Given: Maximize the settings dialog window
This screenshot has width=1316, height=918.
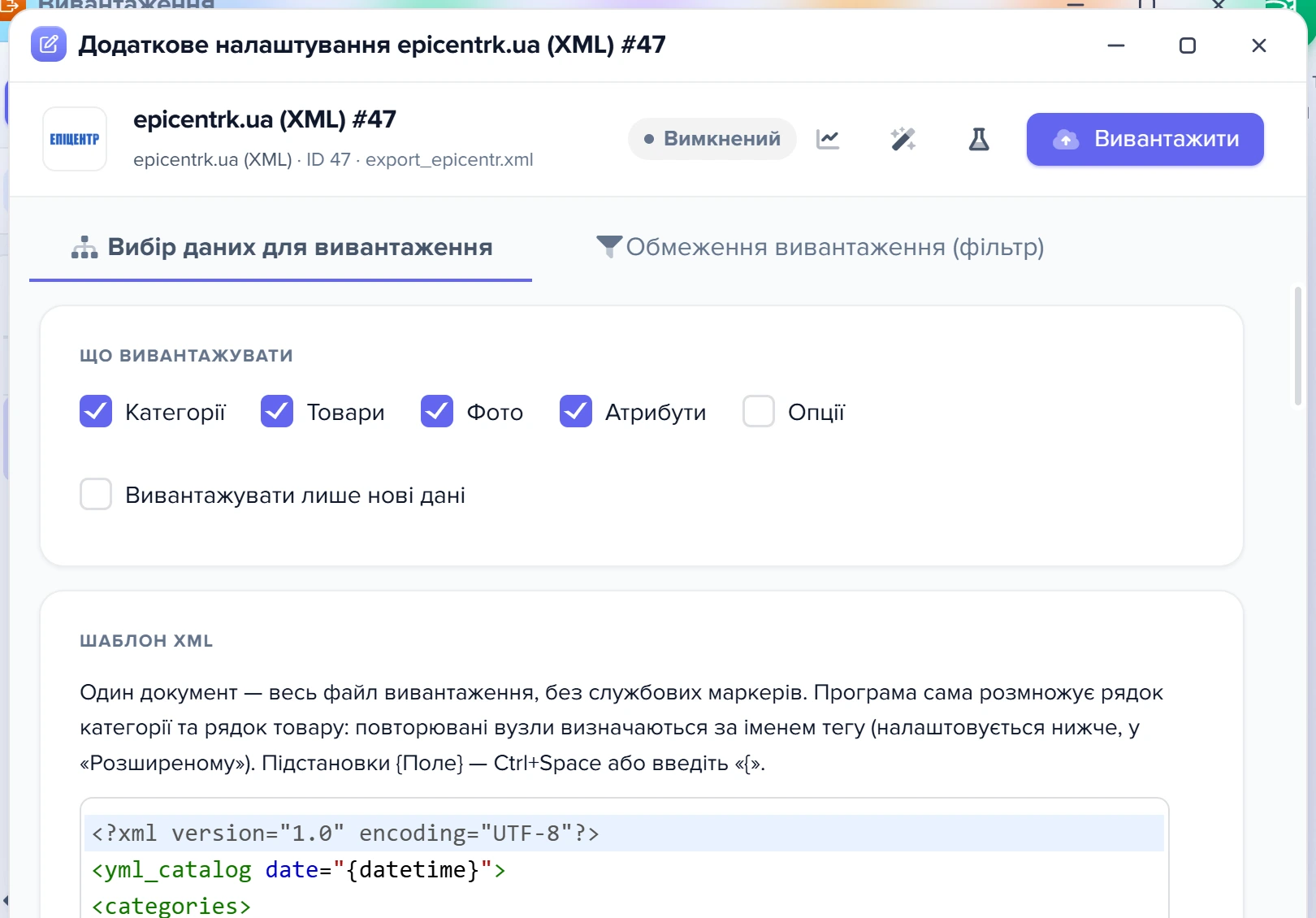Looking at the screenshot, I should point(1188,45).
